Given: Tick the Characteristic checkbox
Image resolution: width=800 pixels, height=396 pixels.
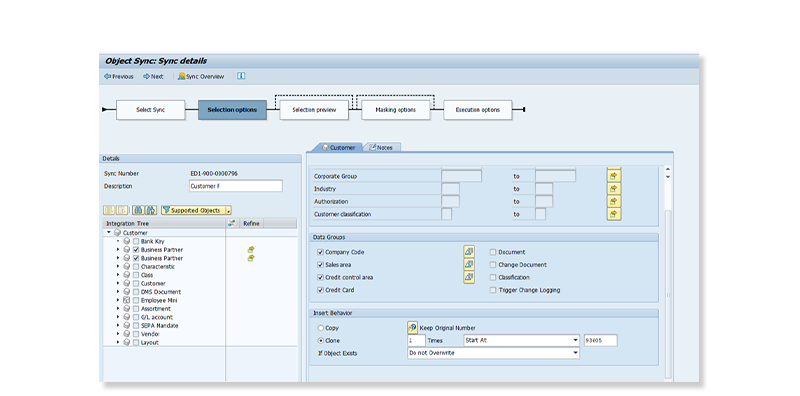Looking at the screenshot, I should 136,266.
